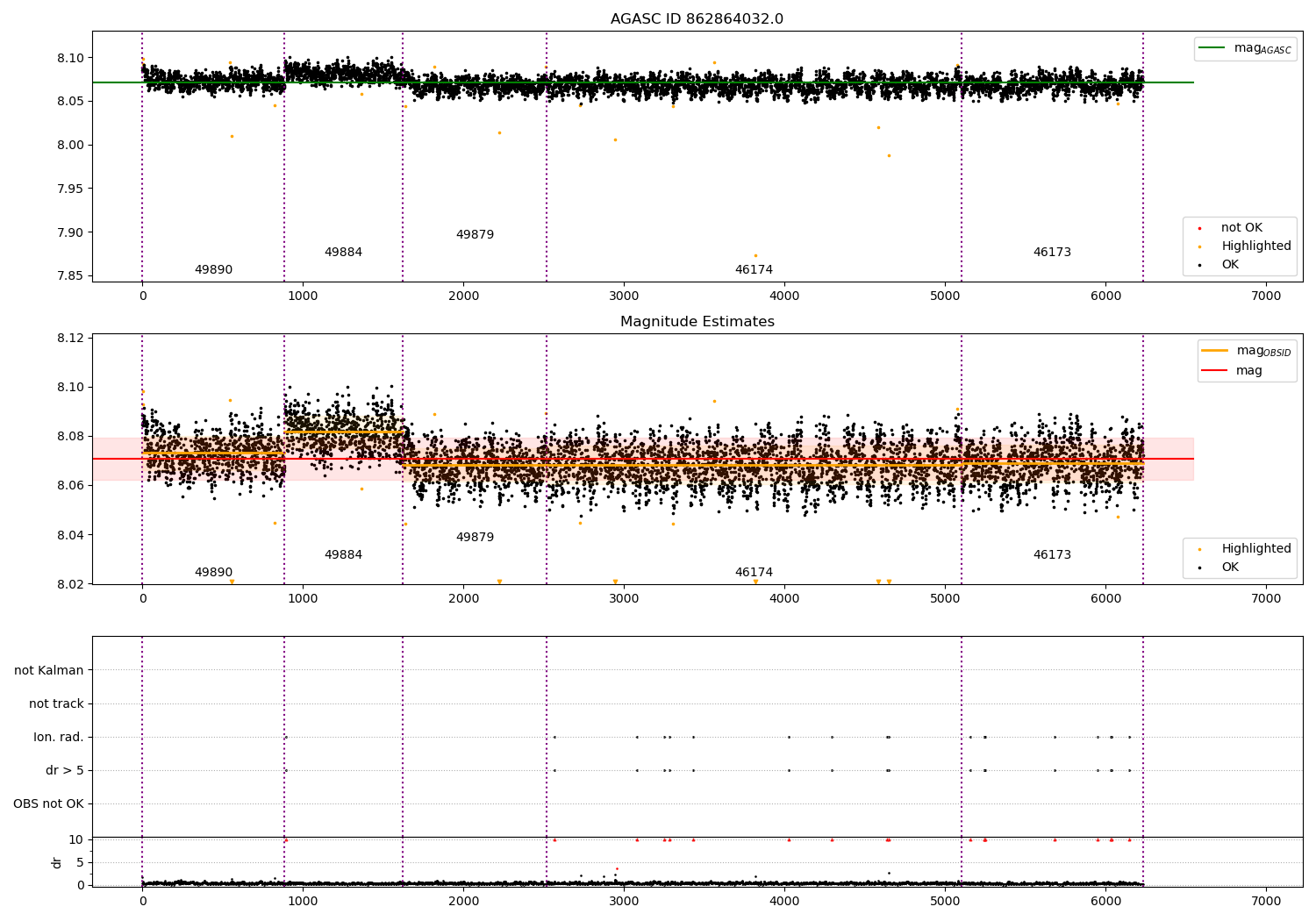This screenshot has width=1316, height=921.
Task: Select x-axis tick 2000 under Magnitude Estimates plot
Action: (463, 599)
